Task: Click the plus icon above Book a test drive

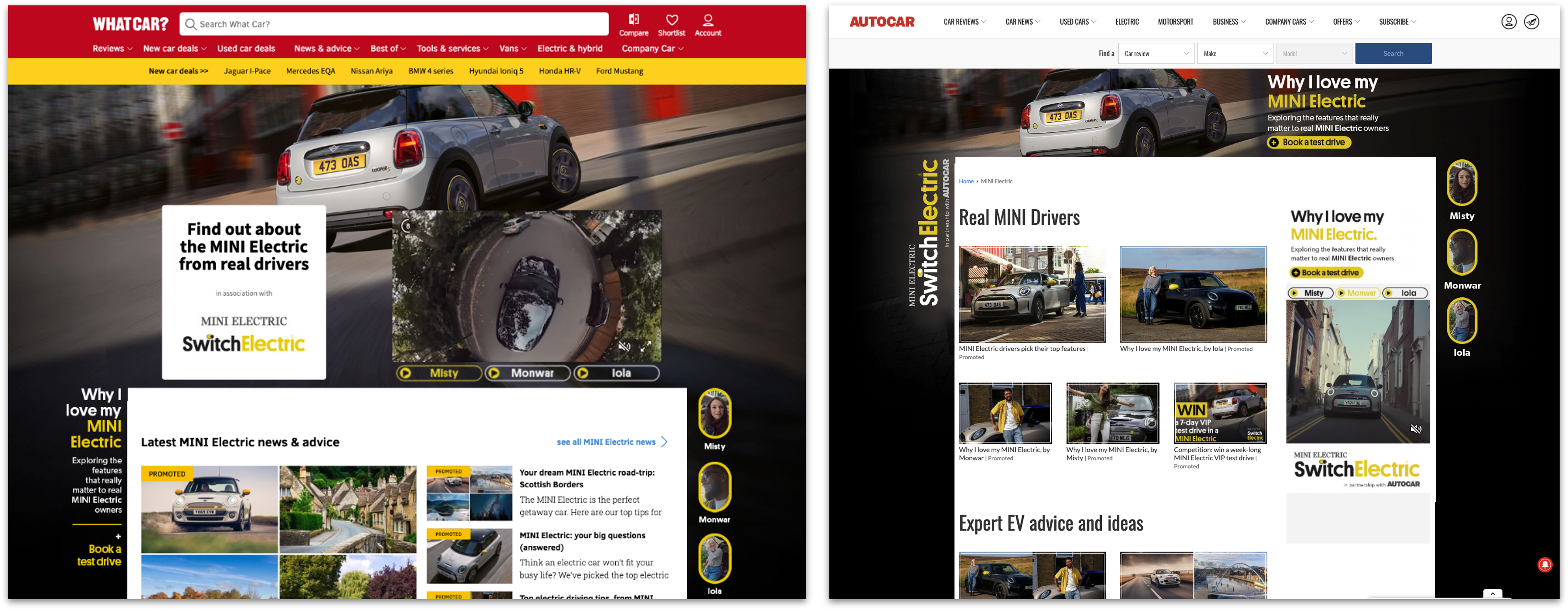Action: (118, 536)
